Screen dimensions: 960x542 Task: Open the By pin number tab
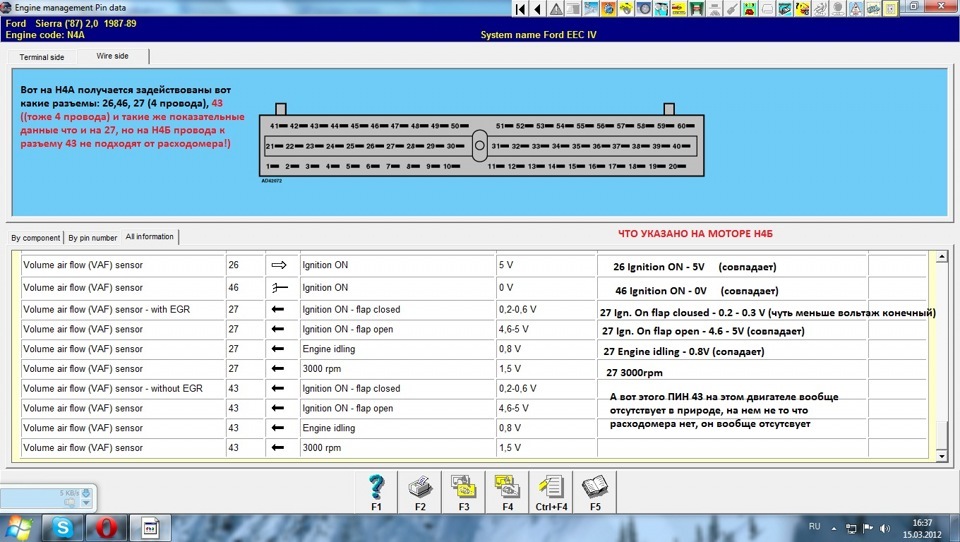coord(92,238)
